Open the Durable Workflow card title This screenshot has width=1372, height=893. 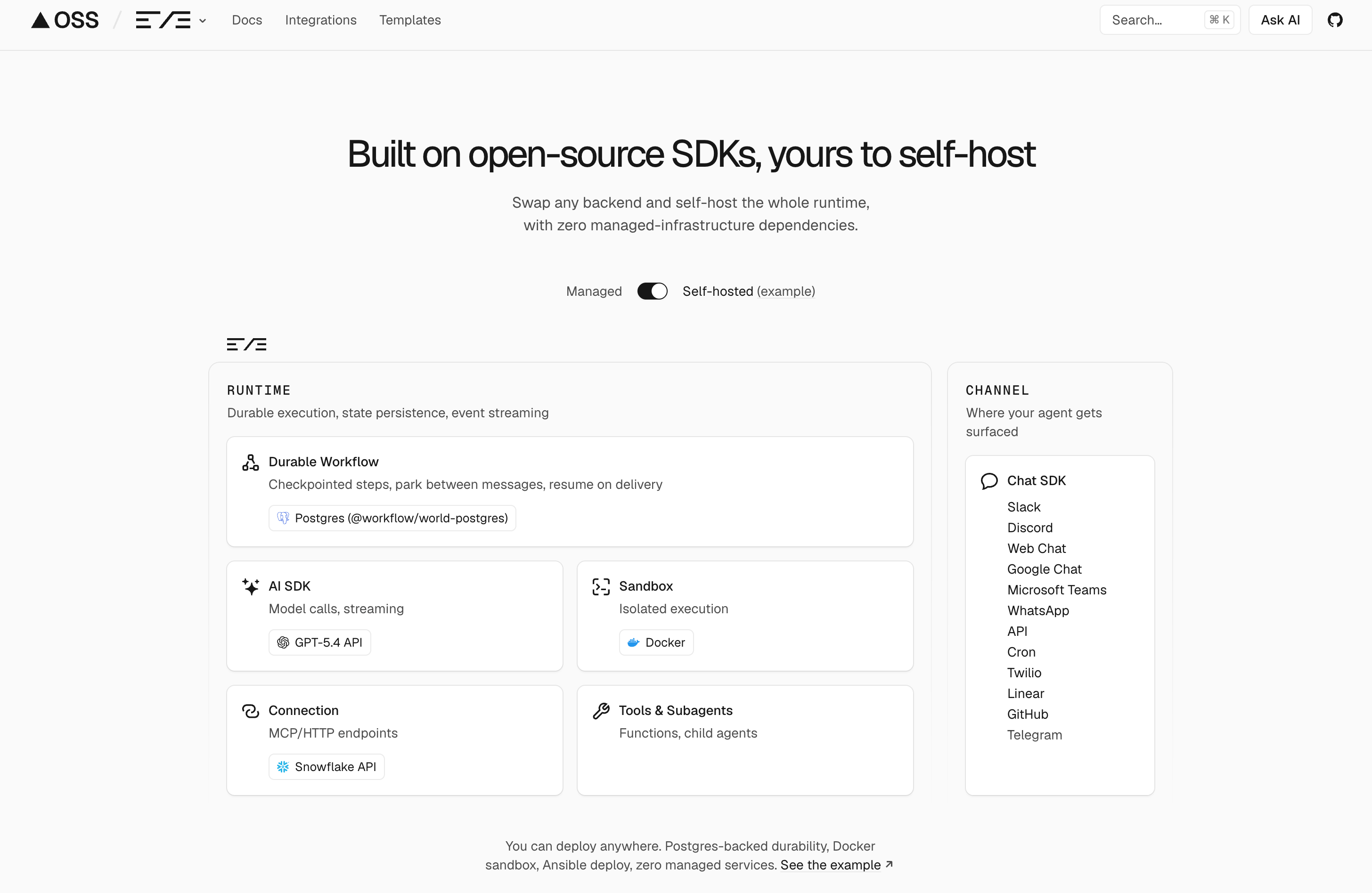pos(323,462)
